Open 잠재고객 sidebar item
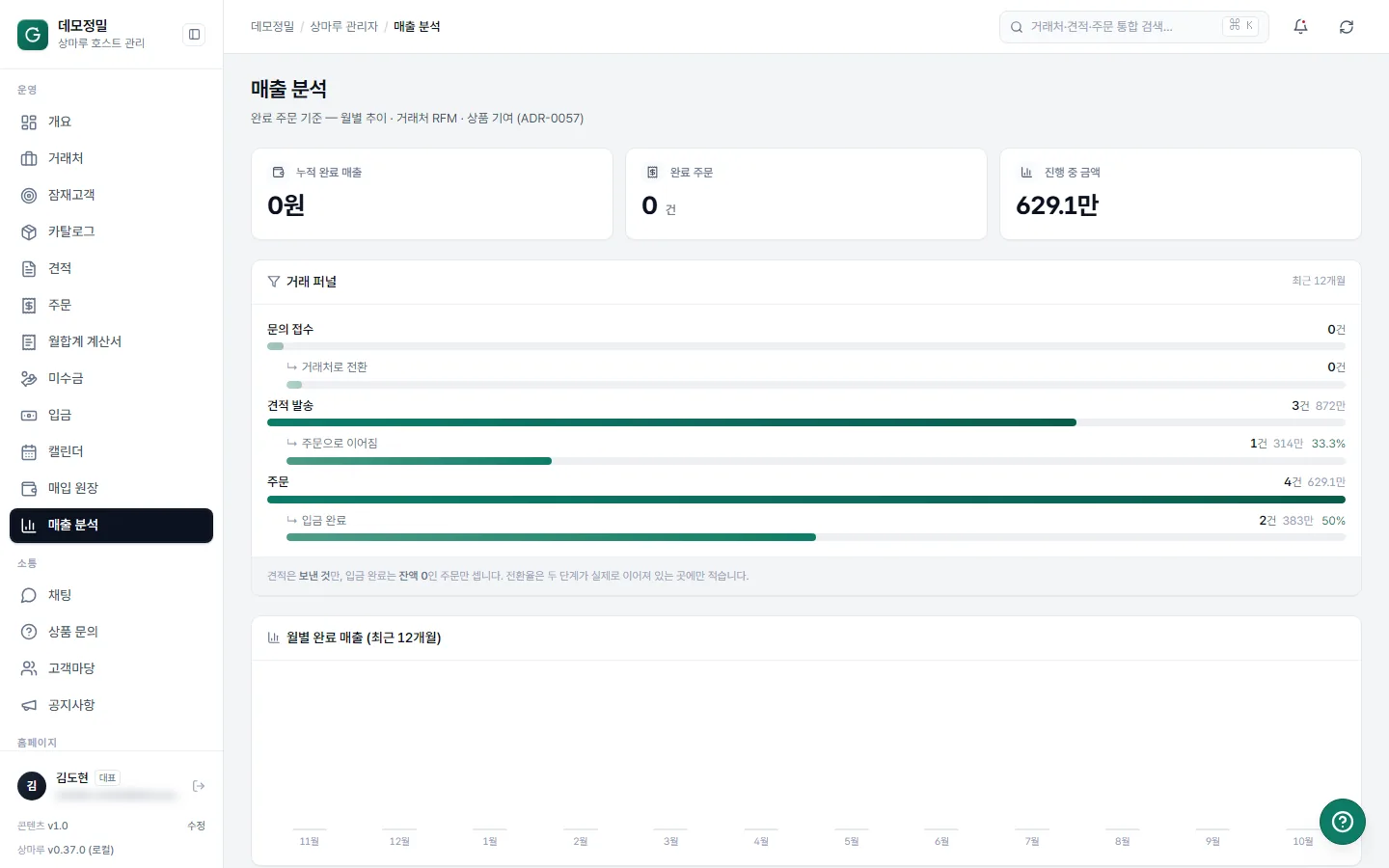Screen dimensions: 1389x868 (111, 195)
